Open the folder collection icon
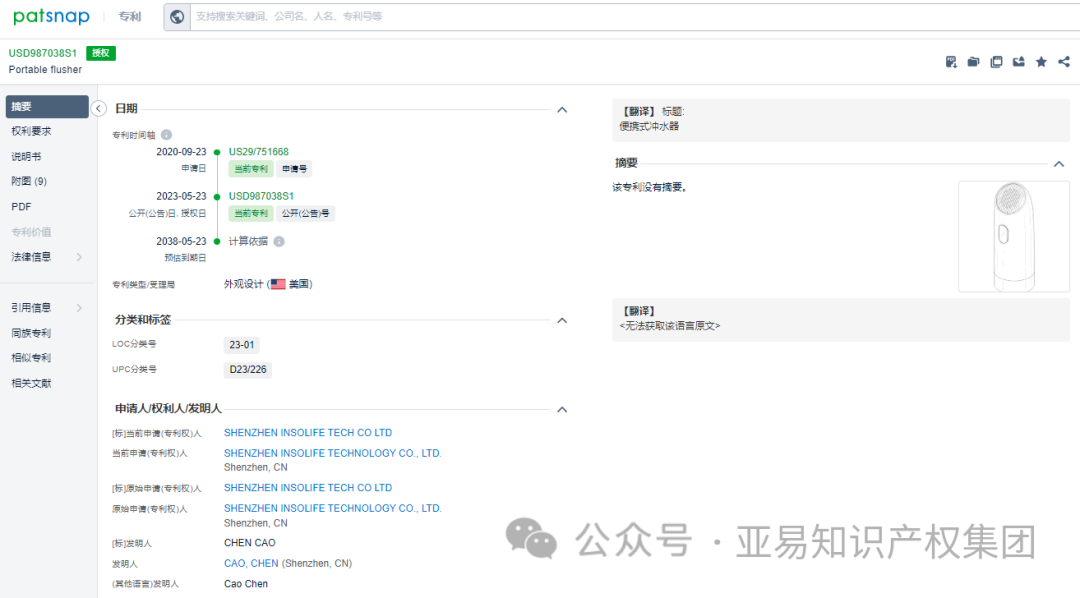 coord(973,61)
